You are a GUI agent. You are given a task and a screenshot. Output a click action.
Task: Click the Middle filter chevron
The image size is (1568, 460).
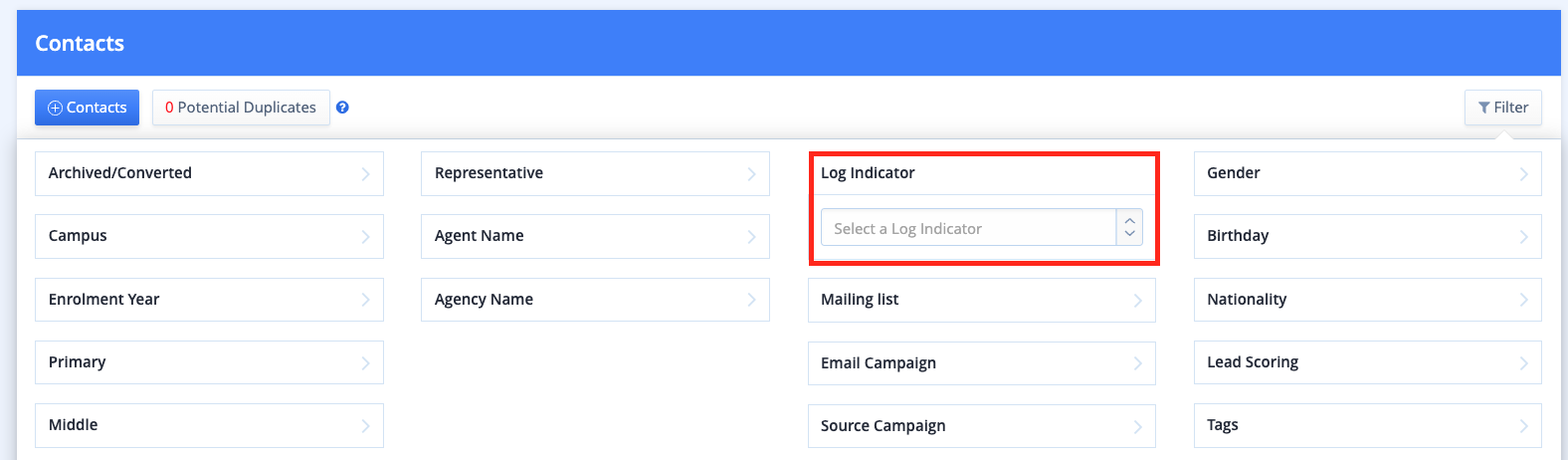(365, 426)
